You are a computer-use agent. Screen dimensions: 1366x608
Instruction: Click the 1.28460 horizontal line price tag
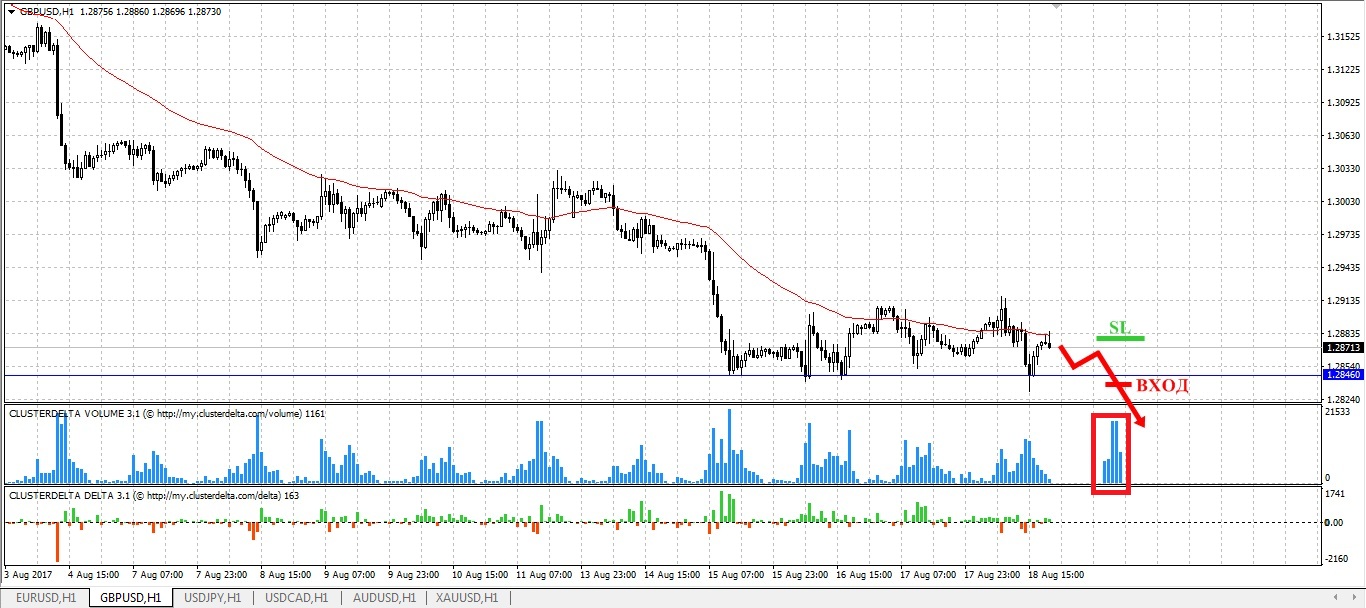[1343, 375]
